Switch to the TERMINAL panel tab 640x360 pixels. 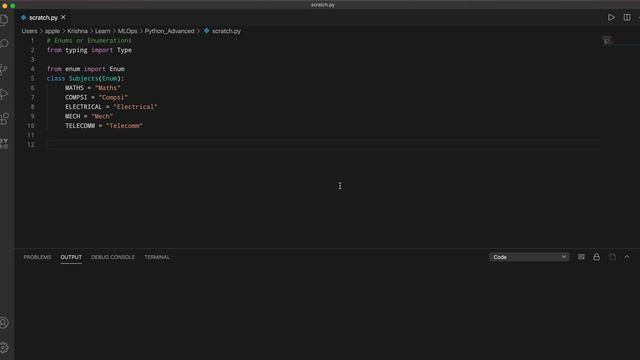click(x=157, y=257)
